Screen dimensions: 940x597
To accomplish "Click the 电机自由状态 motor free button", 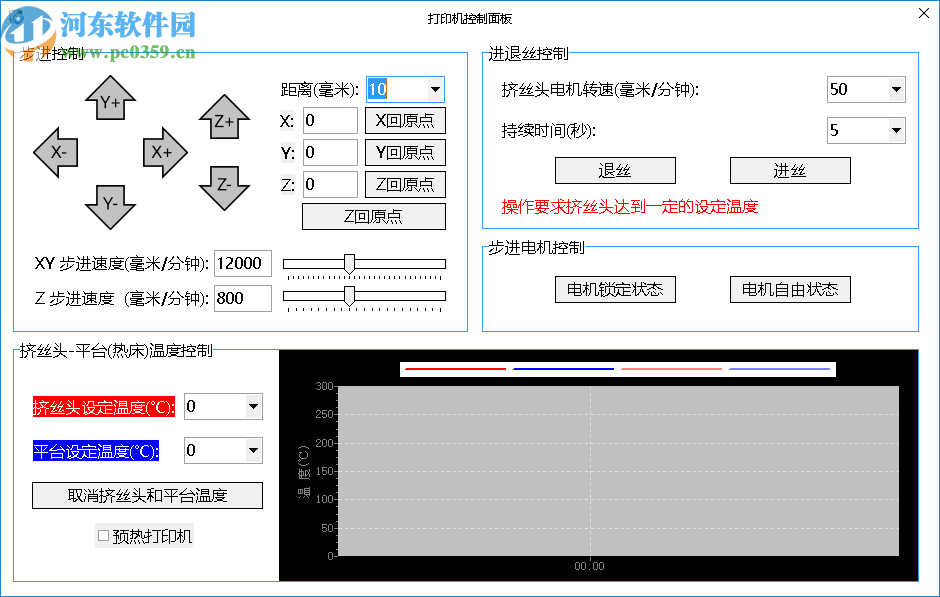I will (x=790, y=289).
